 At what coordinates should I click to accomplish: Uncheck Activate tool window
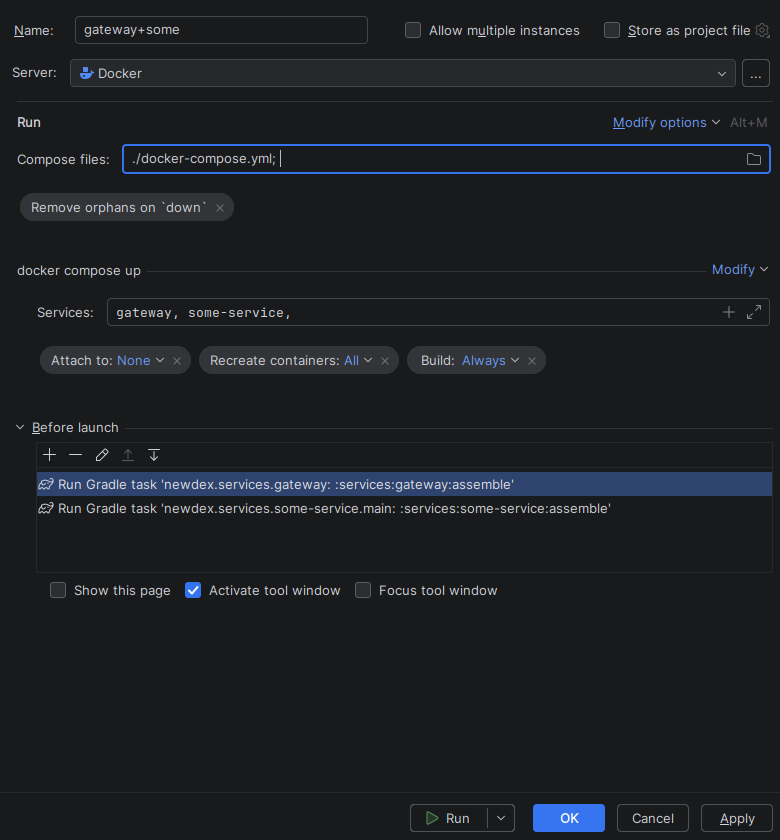click(193, 590)
